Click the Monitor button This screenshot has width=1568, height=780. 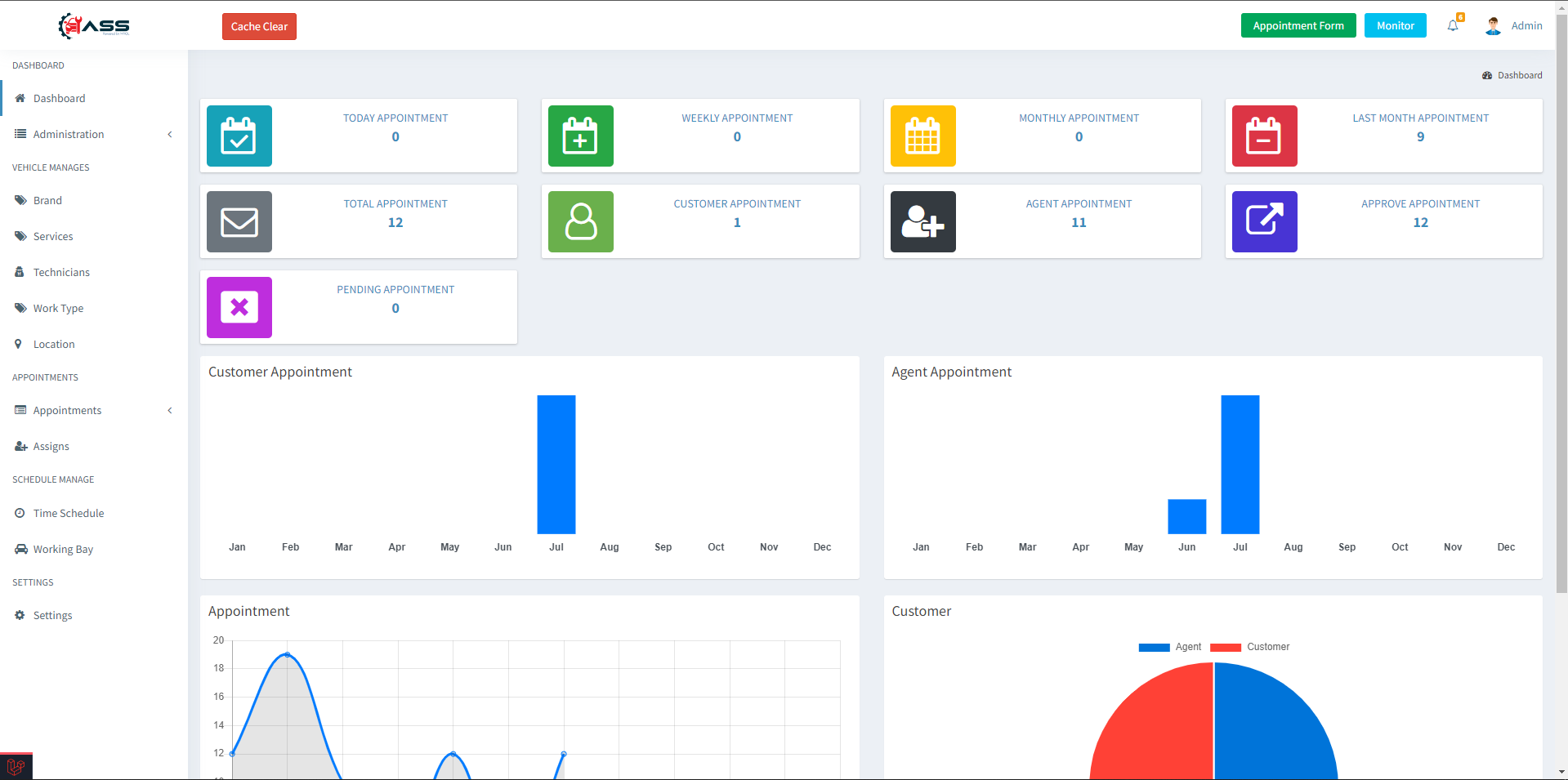pos(1396,25)
